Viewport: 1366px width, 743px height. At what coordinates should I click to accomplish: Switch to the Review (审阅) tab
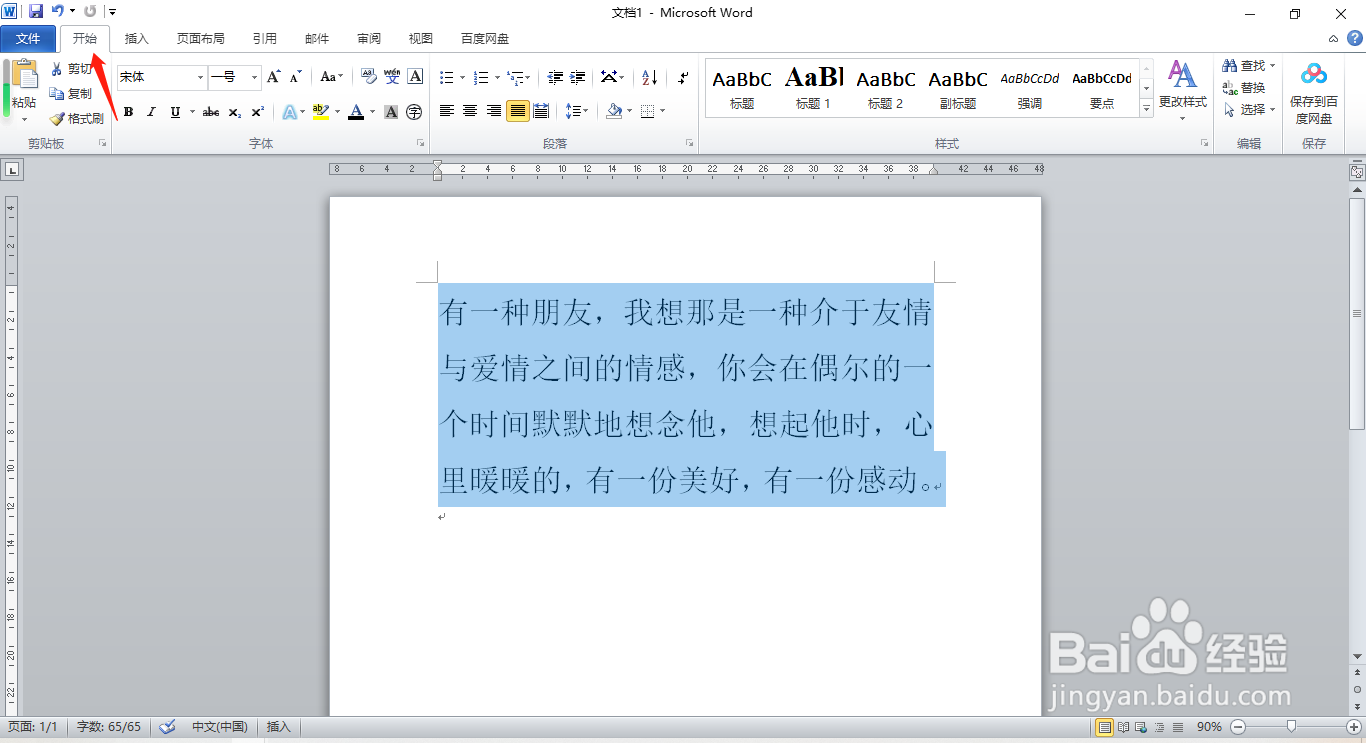click(369, 39)
